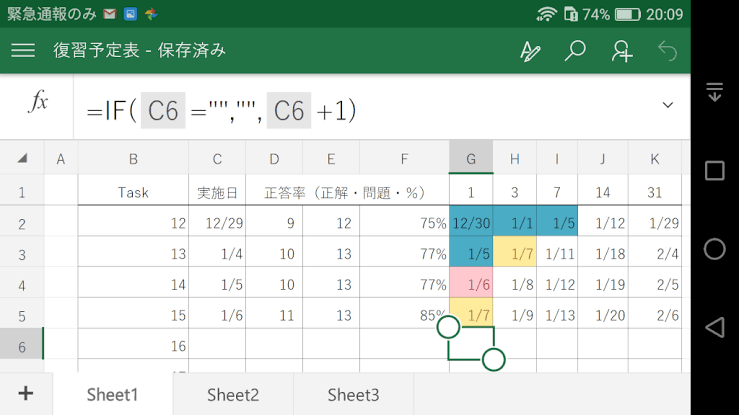Screen dimensions: 739x415
Task: Select column A header
Action: coord(61,159)
